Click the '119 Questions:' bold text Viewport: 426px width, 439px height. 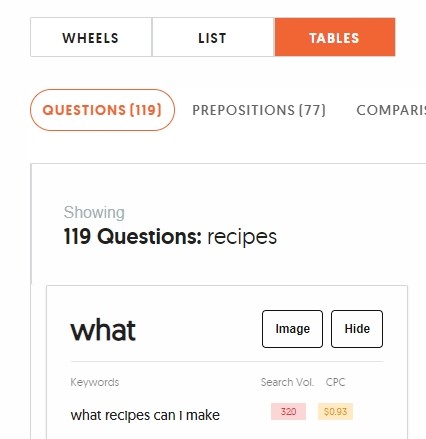133,236
